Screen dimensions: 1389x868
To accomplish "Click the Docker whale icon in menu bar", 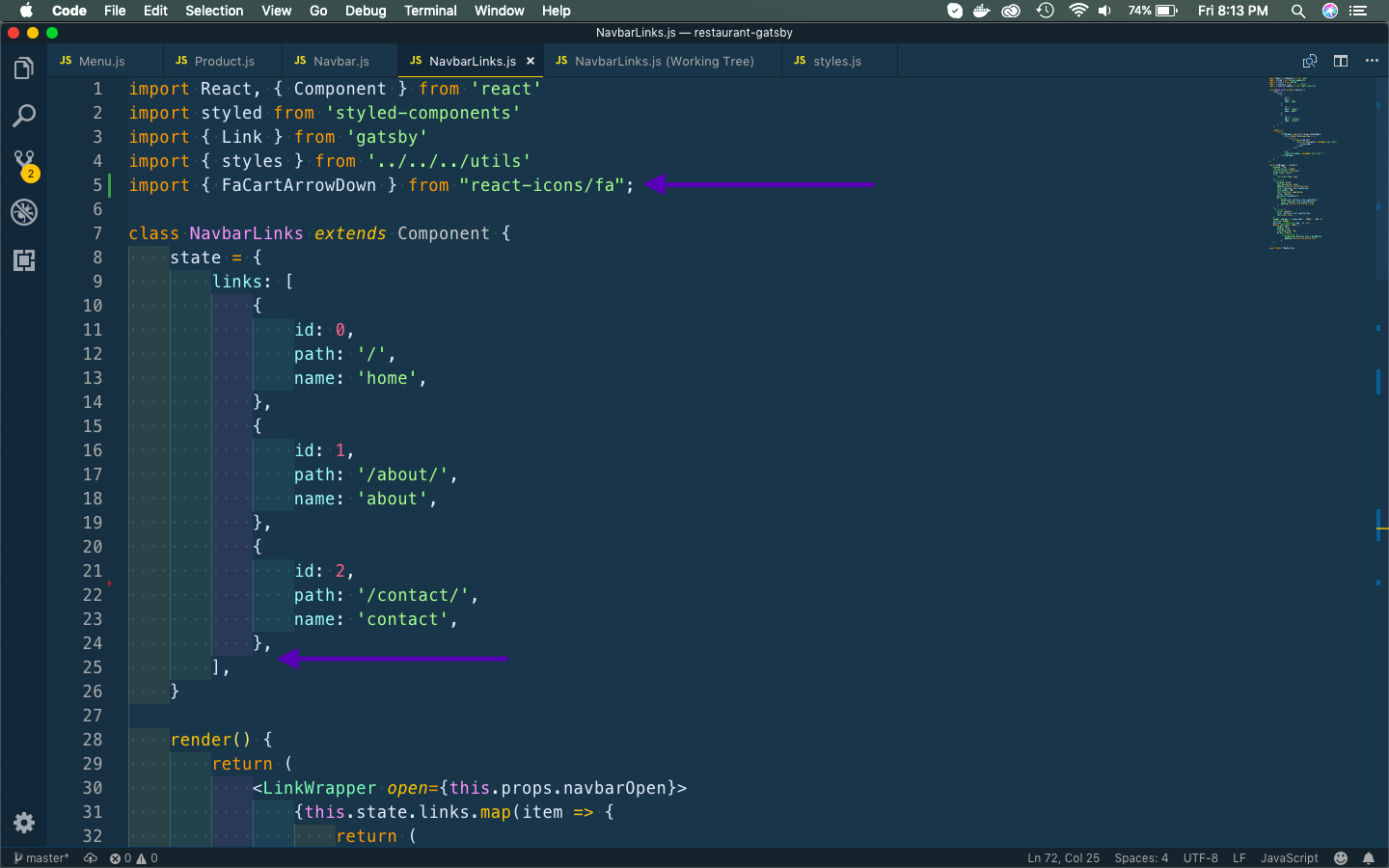I will tap(982, 11).
